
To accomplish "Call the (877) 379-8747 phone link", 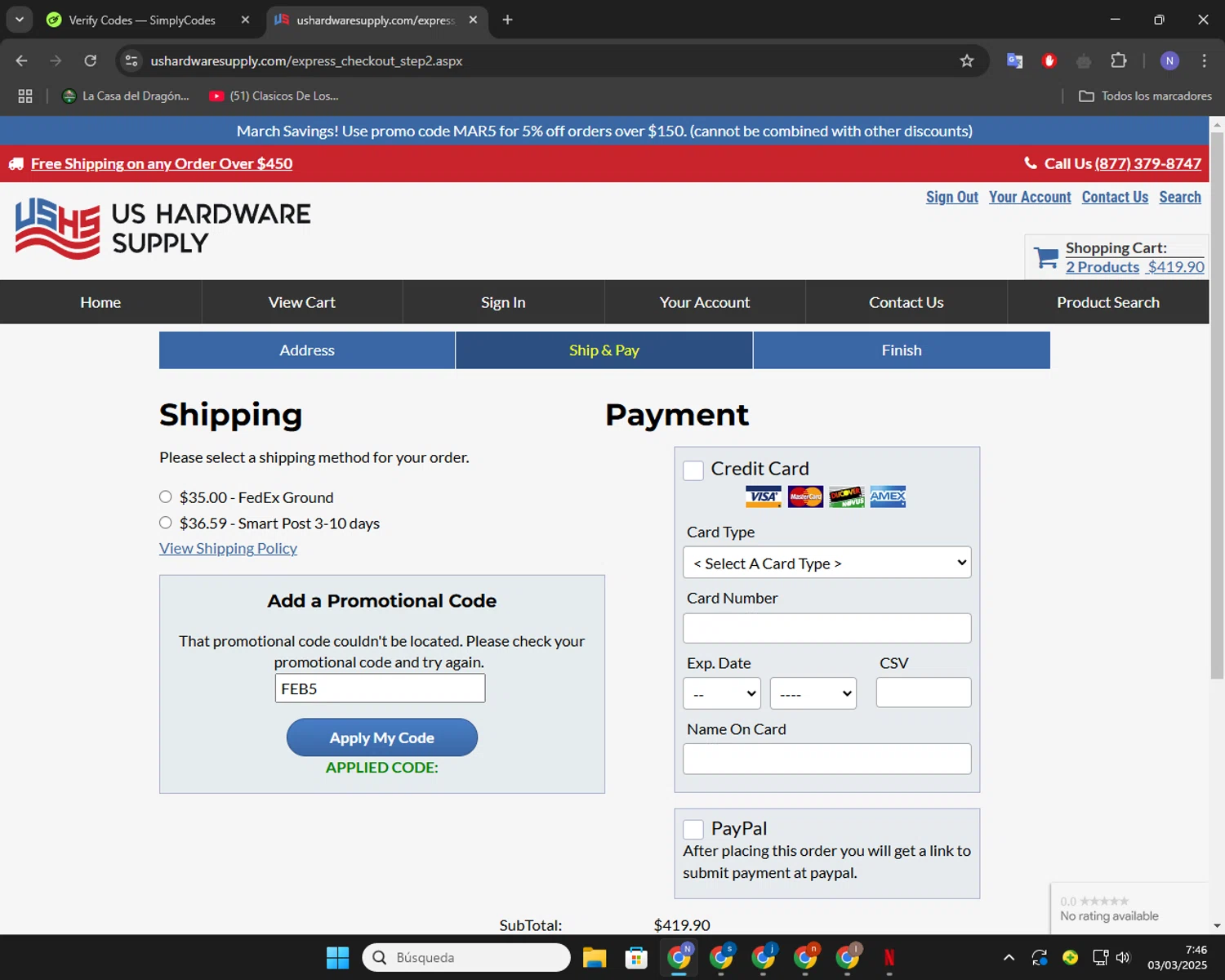I will coord(1148,163).
